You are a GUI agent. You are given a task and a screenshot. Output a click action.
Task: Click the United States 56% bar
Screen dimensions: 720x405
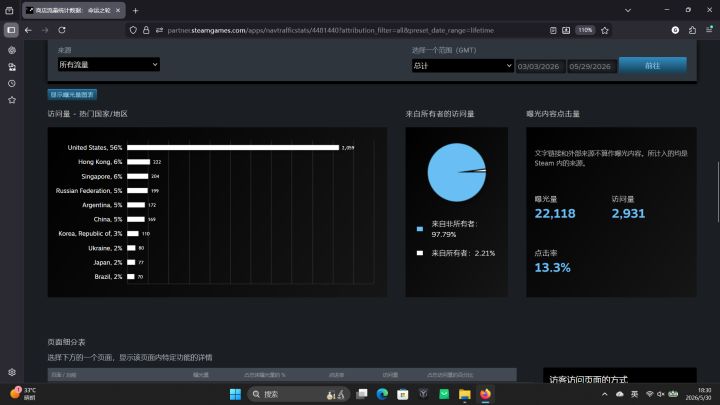[233, 147]
